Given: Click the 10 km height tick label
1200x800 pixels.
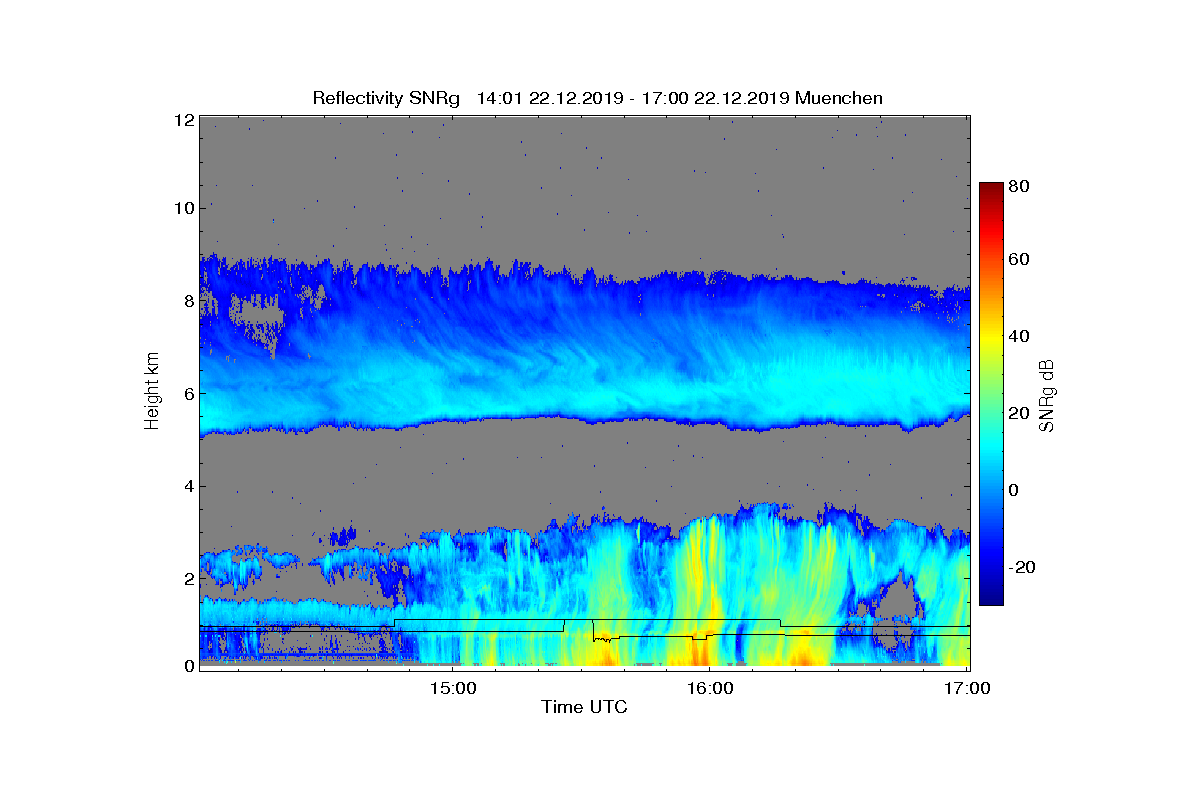Looking at the screenshot, I should click(184, 208).
